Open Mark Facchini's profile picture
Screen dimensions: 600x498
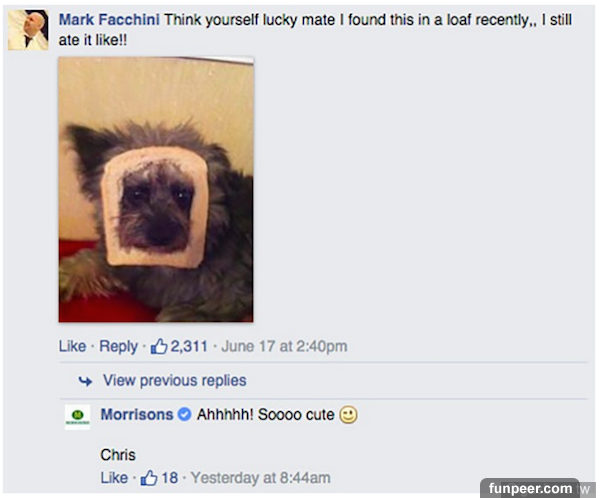point(28,30)
